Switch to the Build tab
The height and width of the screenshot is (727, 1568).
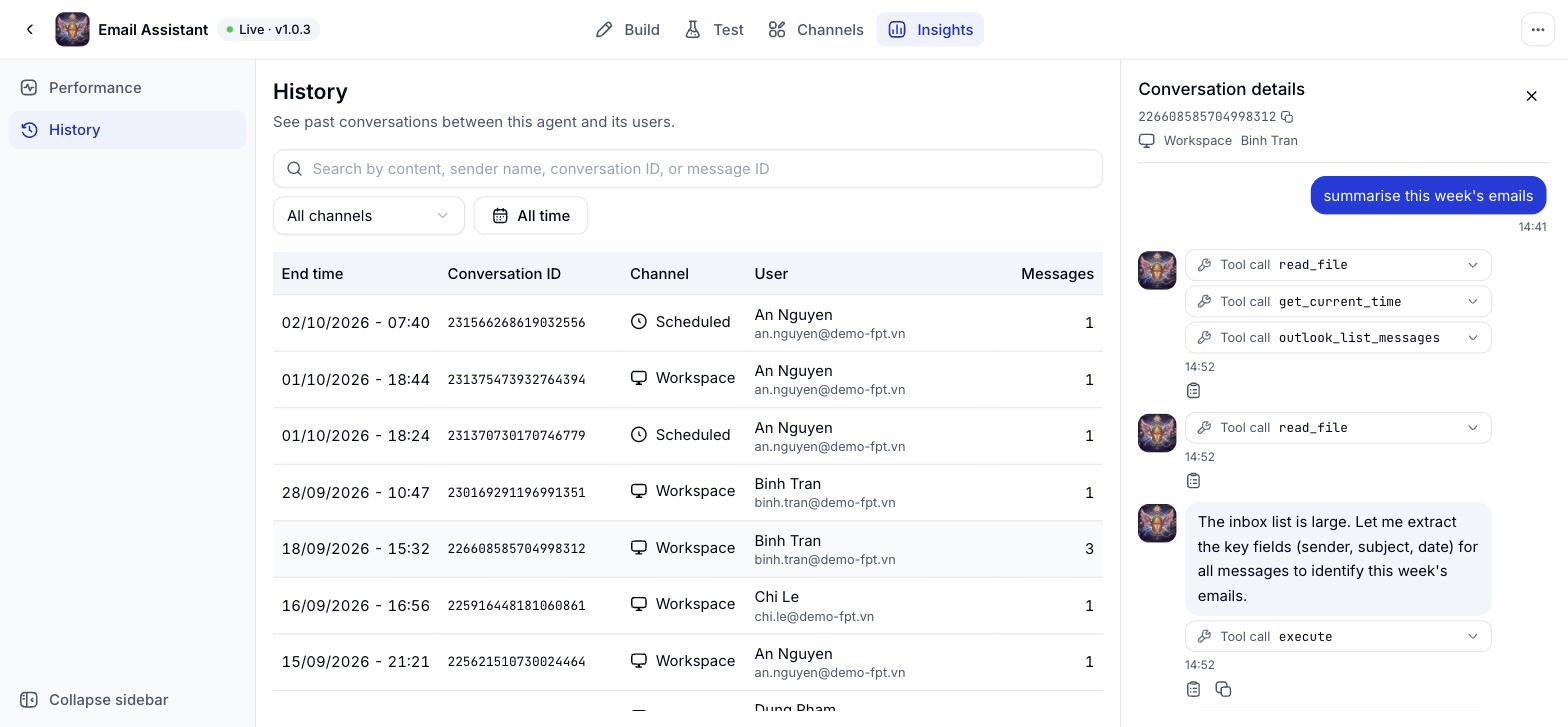(627, 30)
